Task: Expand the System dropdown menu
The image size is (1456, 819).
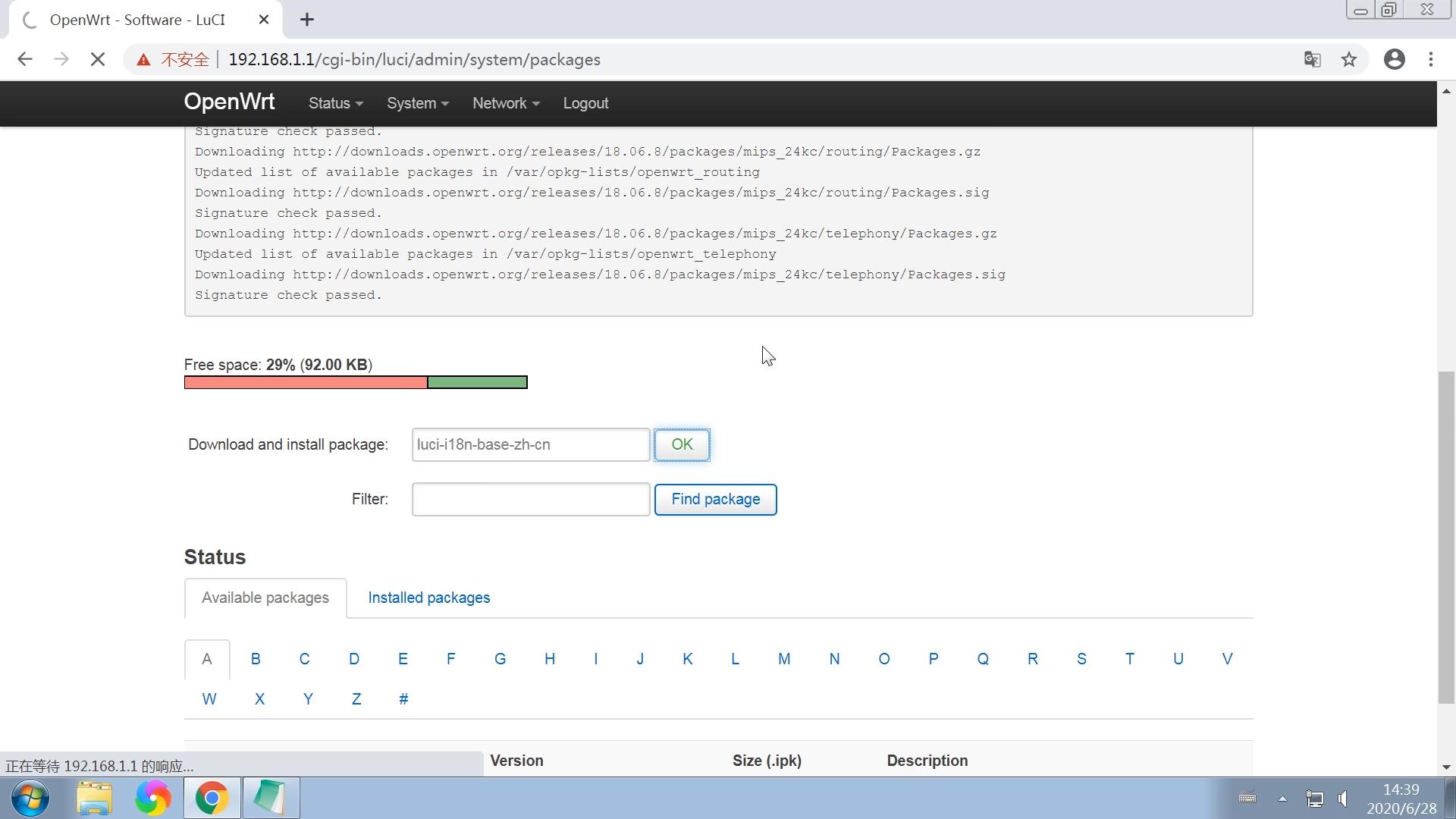Action: pos(417,103)
